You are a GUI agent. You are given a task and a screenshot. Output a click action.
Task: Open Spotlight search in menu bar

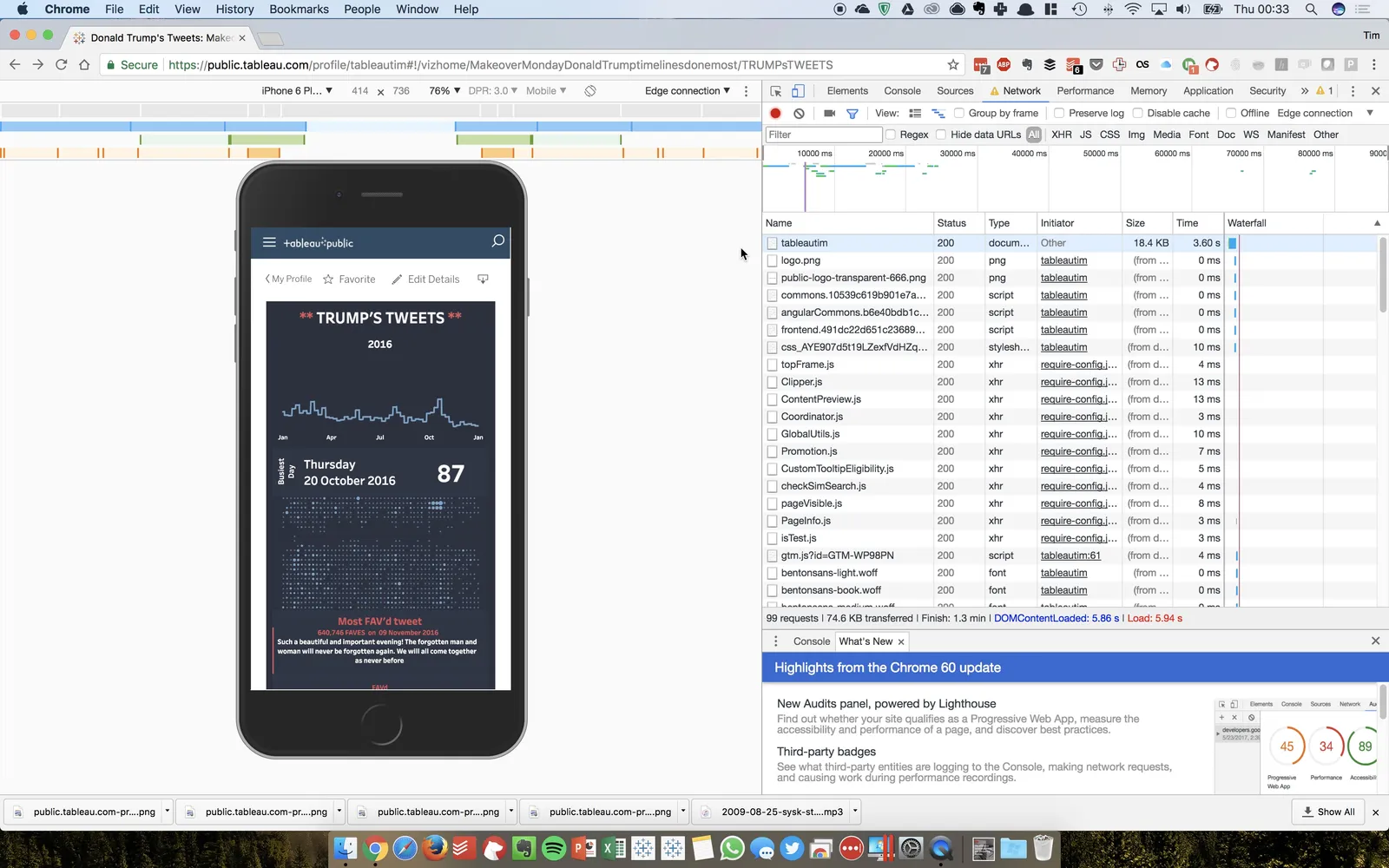pyautogui.click(x=1311, y=9)
